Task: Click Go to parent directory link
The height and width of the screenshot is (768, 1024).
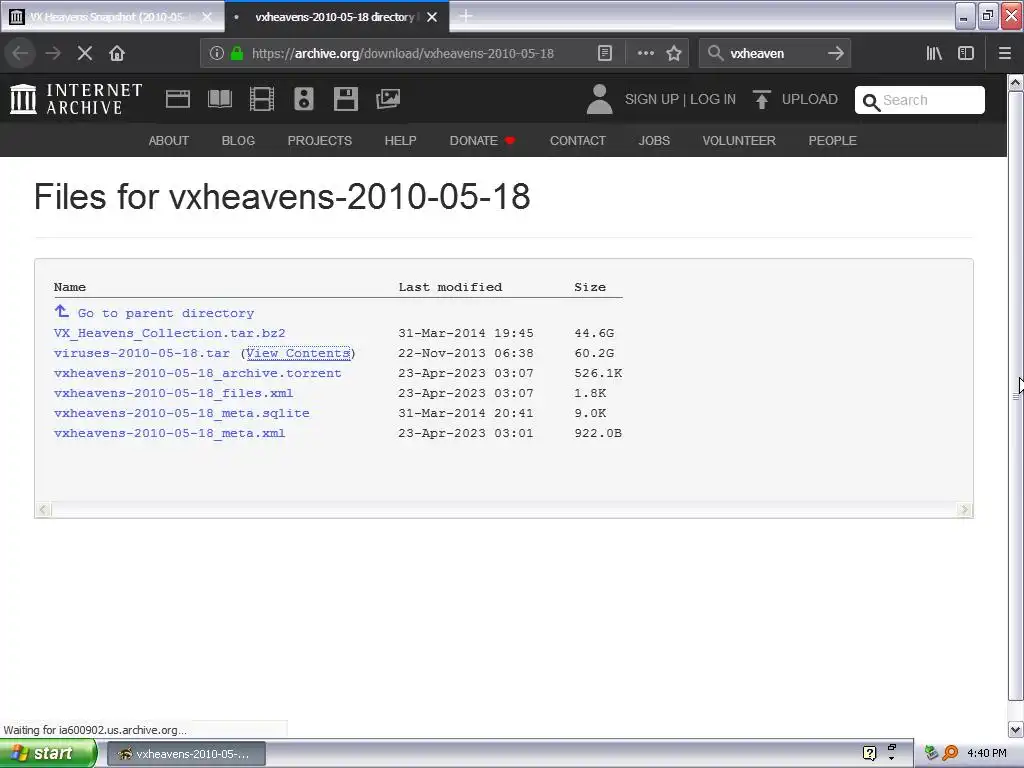Action: click(x=166, y=313)
